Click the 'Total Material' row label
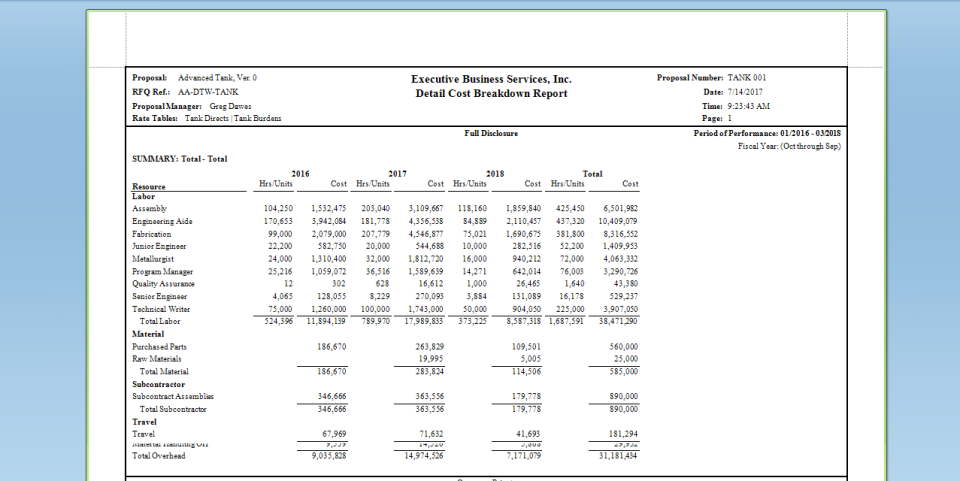Viewport: 960px width, 481px height. coord(164,371)
